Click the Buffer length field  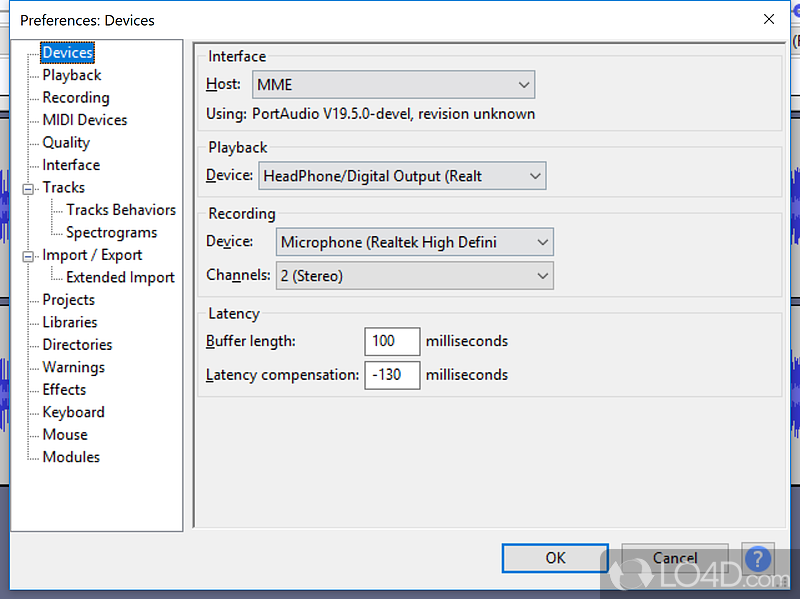click(392, 341)
